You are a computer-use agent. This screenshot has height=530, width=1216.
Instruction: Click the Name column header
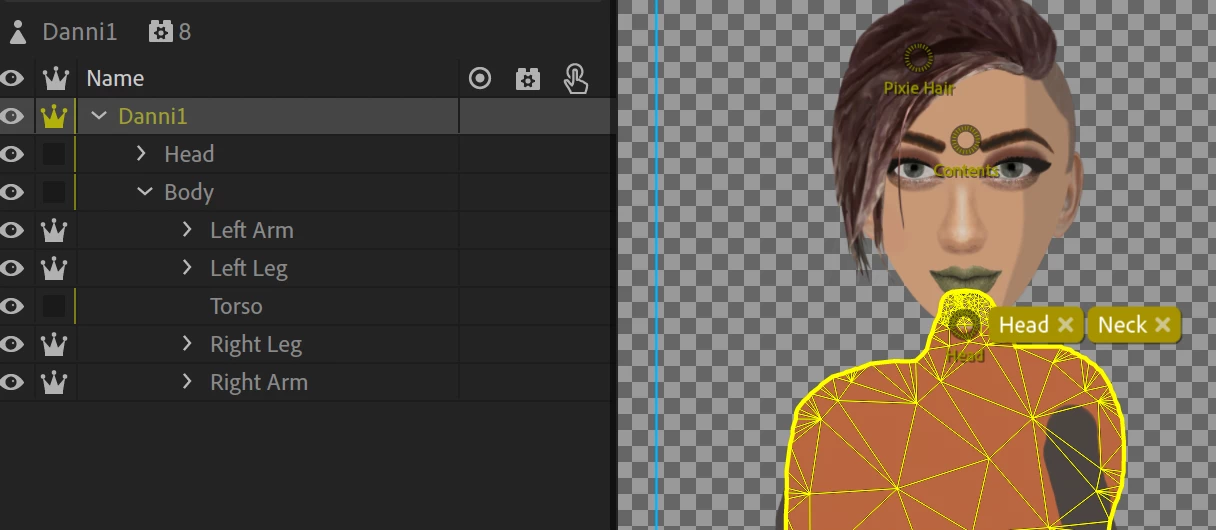(115, 78)
